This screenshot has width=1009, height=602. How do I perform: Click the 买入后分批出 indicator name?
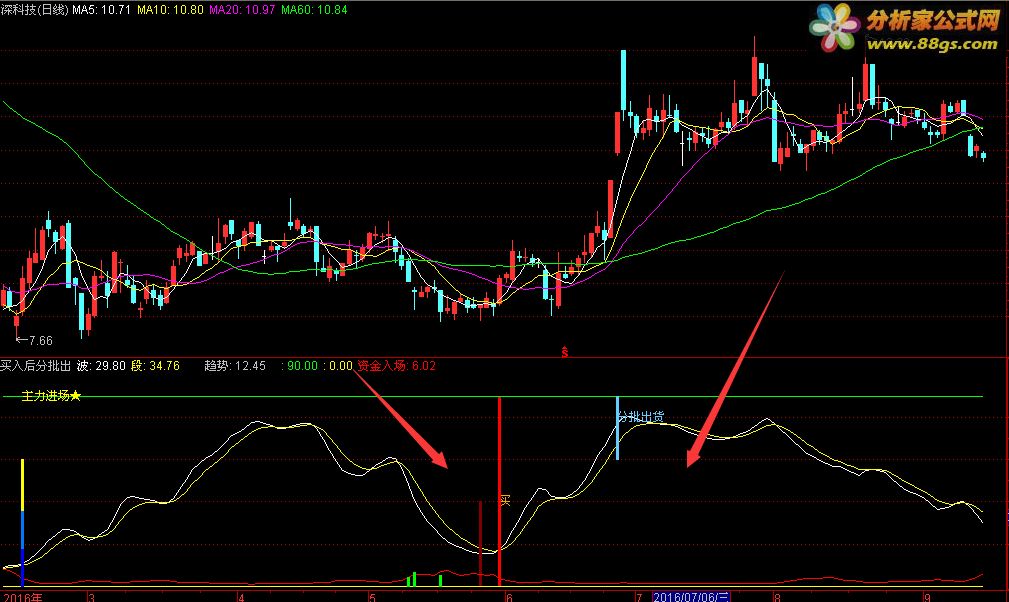point(35,366)
